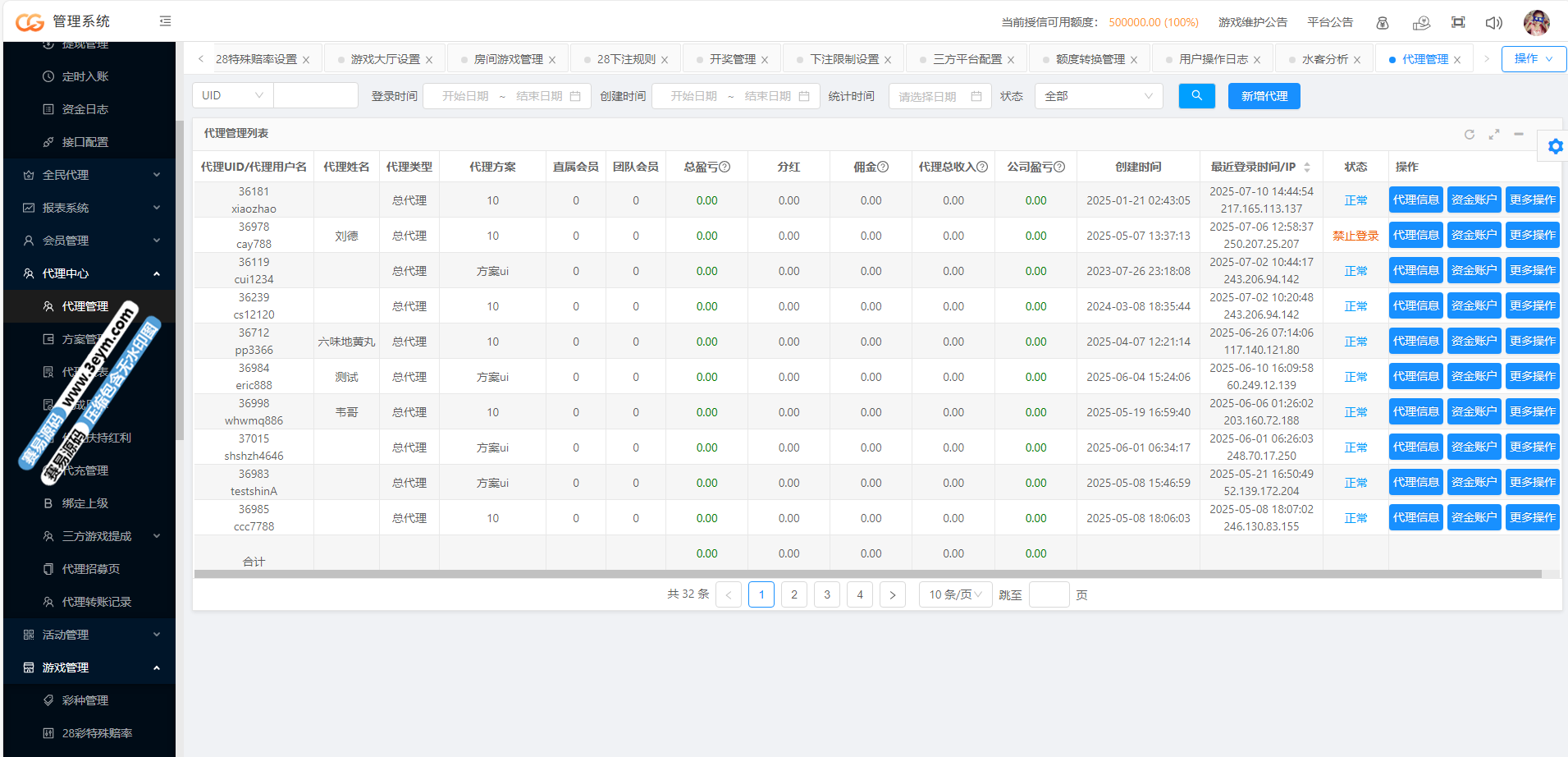The height and width of the screenshot is (757, 1568).
Task: Click the blue search magnifier button
Action: 1196,96
